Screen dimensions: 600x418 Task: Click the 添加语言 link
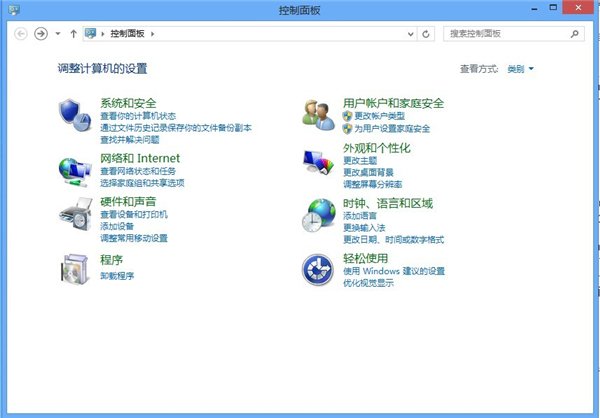tap(360, 216)
